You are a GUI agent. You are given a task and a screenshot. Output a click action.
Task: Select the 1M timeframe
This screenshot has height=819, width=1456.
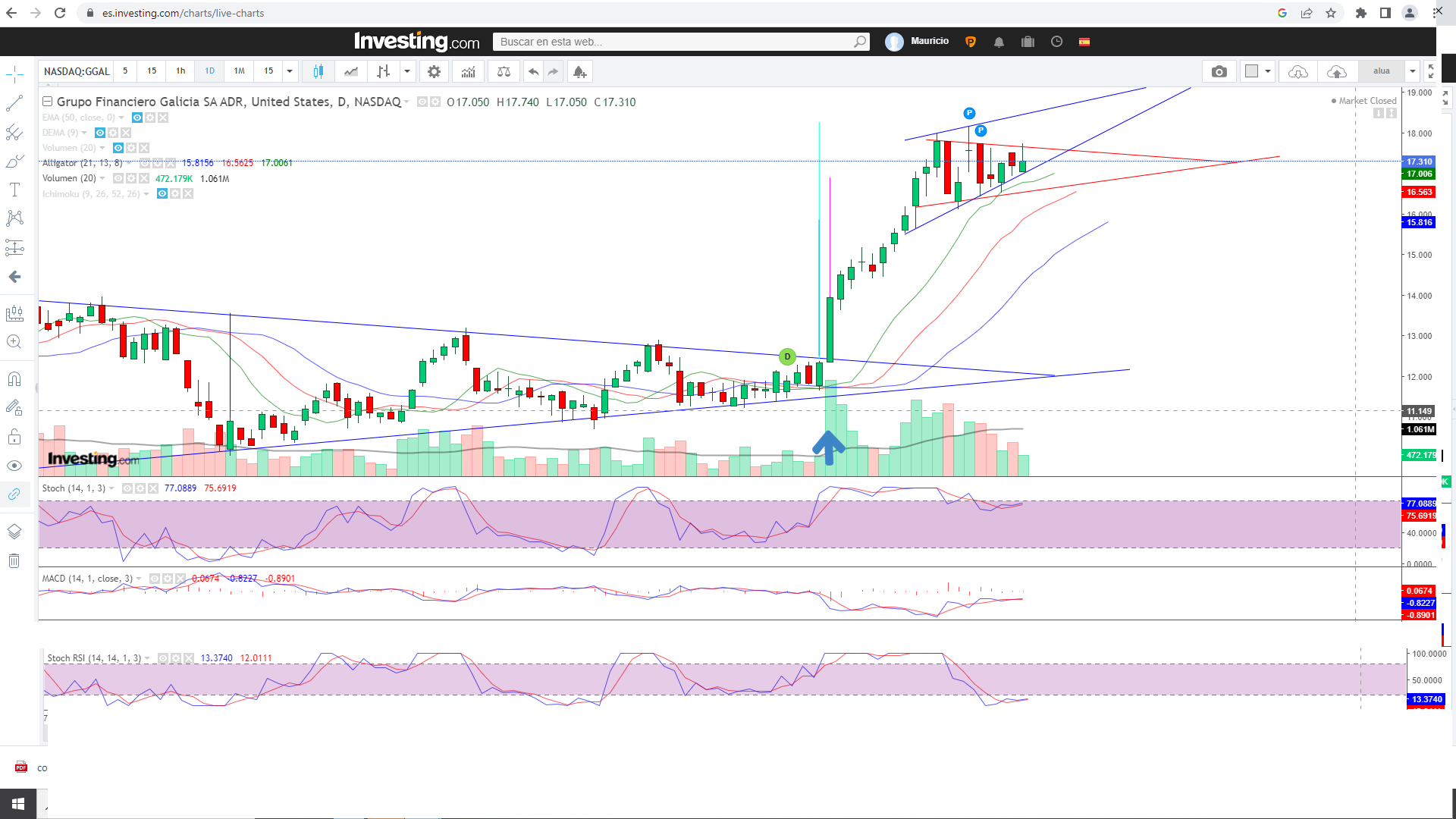(239, 71)
